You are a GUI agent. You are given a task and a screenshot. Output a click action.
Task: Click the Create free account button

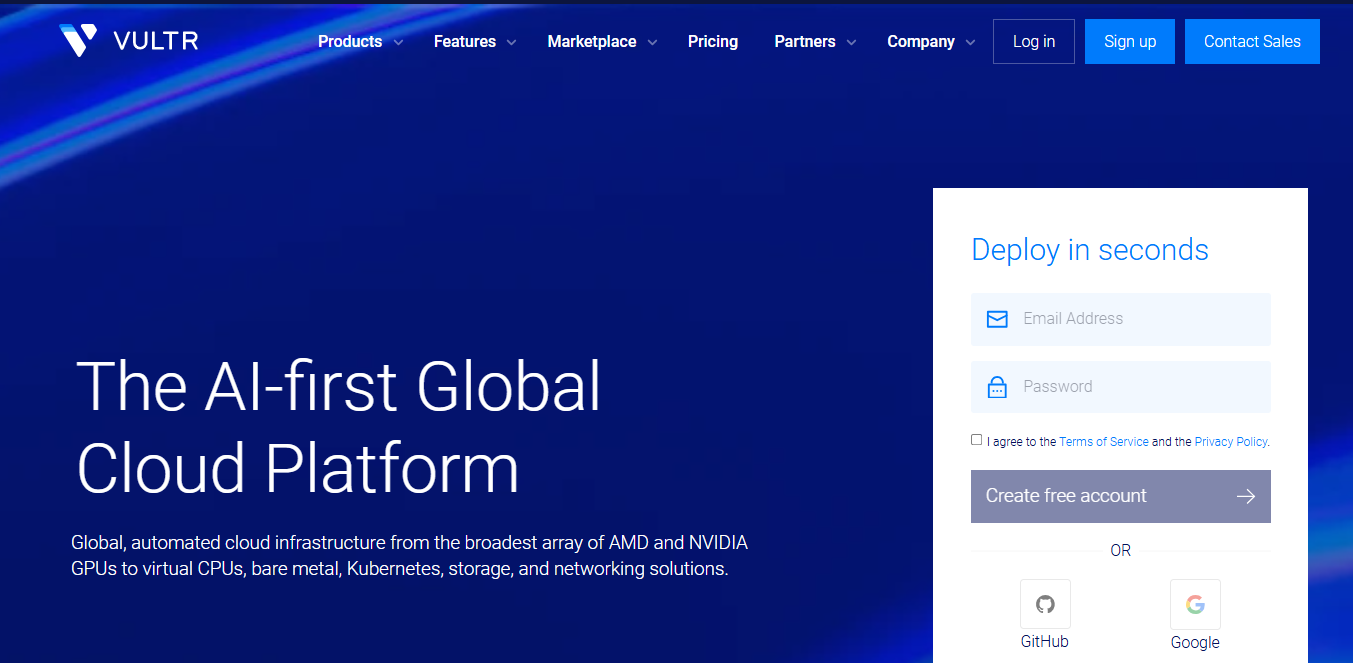1121,496
